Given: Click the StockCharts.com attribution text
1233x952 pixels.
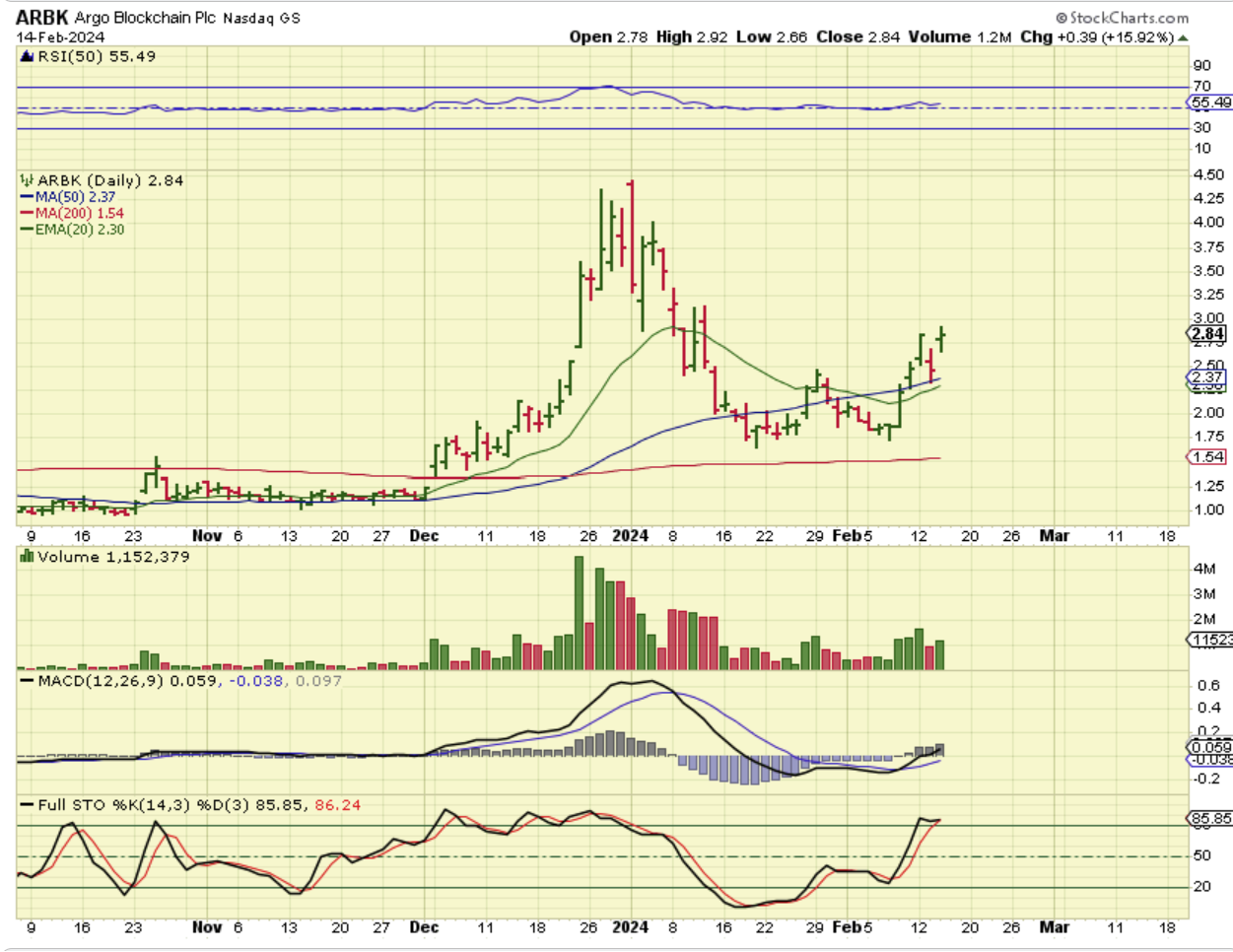Looking at the screenshot, I should coord(1122,18).
